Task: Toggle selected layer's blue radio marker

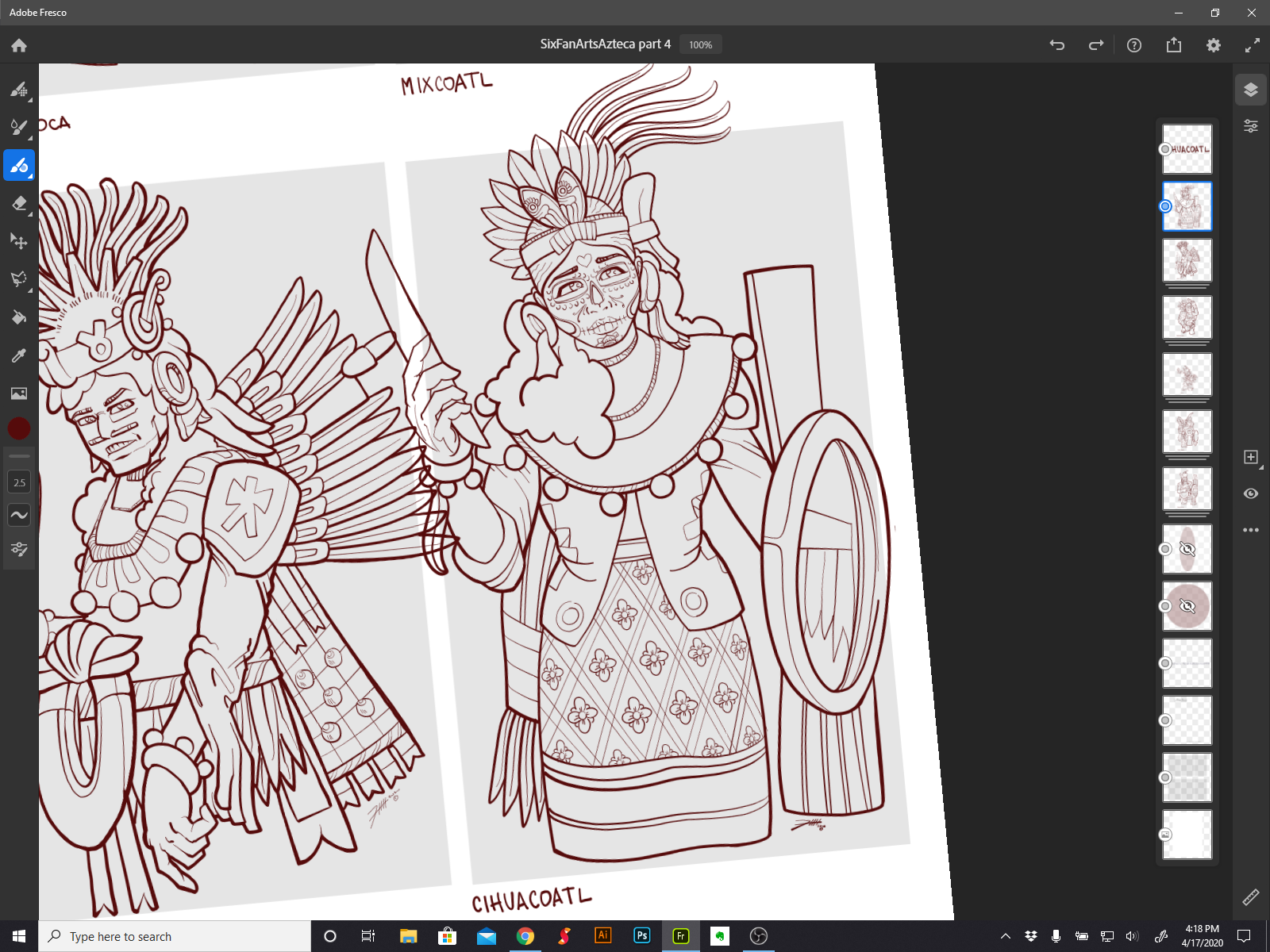Action: click(1165, 206)
